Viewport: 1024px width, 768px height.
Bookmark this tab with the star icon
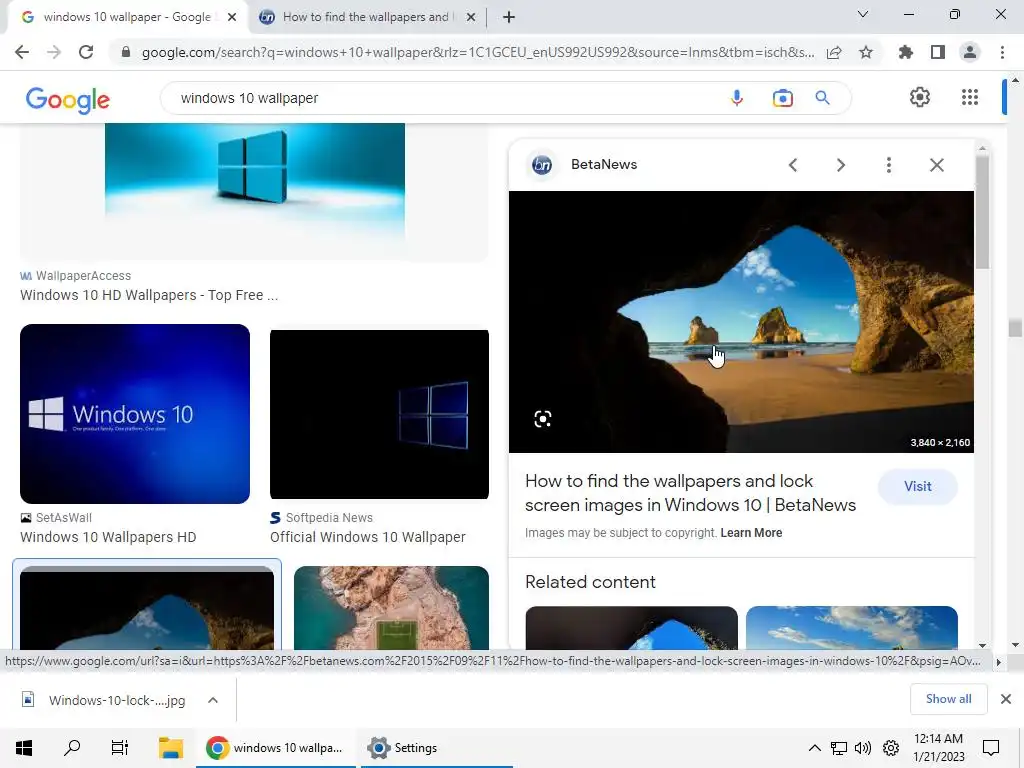pyautogui.click(x=866, y=52)
